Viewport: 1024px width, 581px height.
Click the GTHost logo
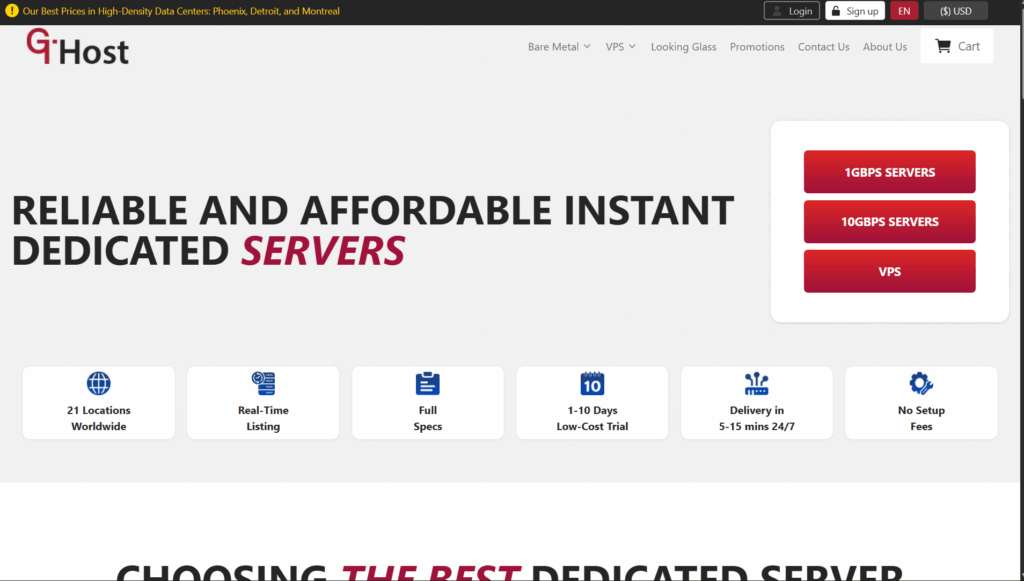(78, 47)
